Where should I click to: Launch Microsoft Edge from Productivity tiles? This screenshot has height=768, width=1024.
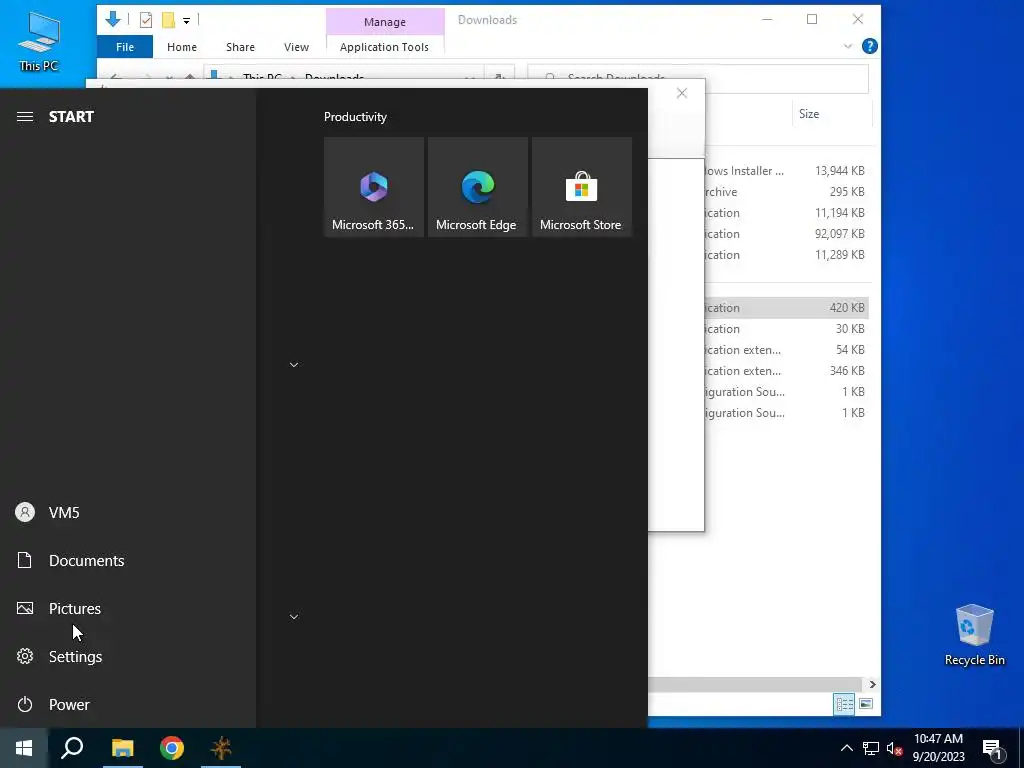point(477,187)
